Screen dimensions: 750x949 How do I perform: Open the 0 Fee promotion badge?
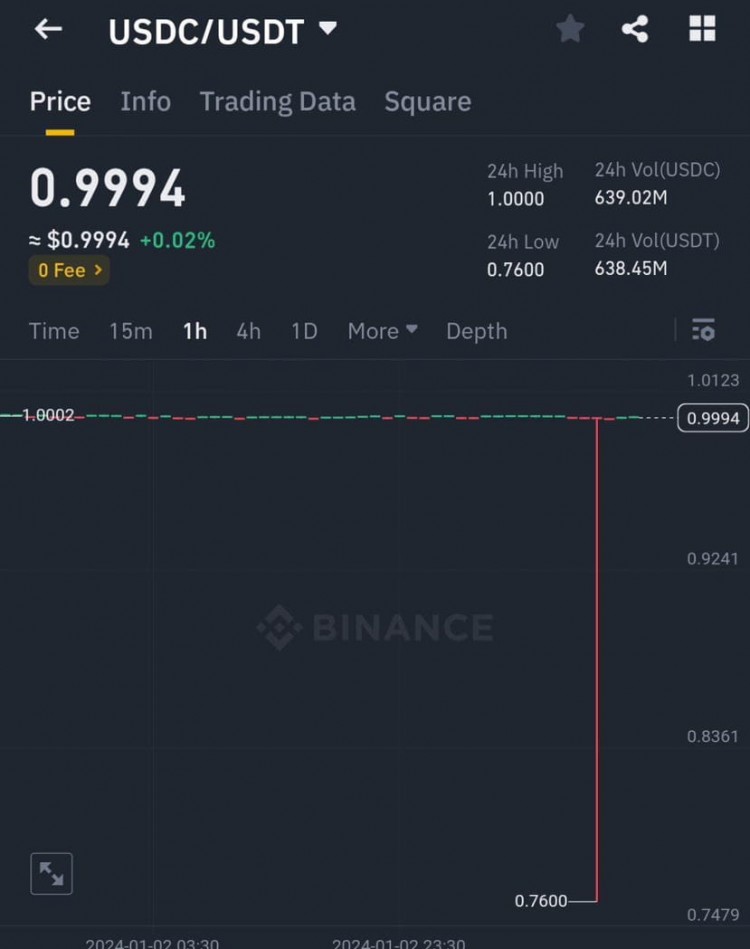[x=70, y=270]
